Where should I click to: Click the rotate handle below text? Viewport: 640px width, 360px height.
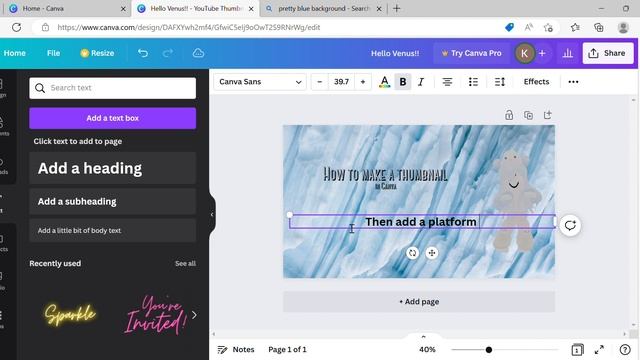(x=413, y=253)
